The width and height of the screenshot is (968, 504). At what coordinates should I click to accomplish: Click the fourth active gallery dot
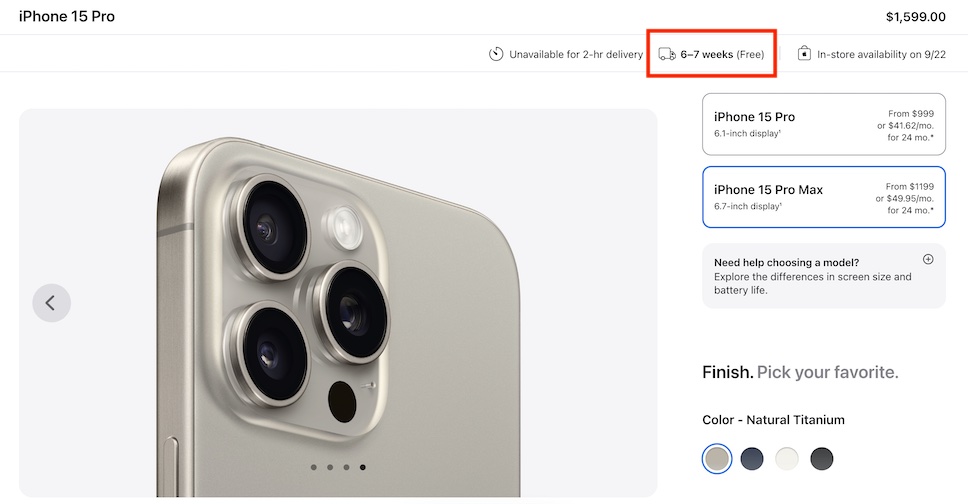pyautogui.click(x=362, y=467)
